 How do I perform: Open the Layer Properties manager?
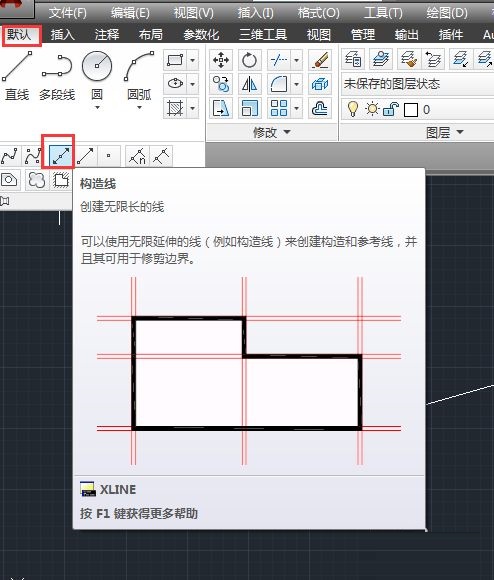point(353,59)
